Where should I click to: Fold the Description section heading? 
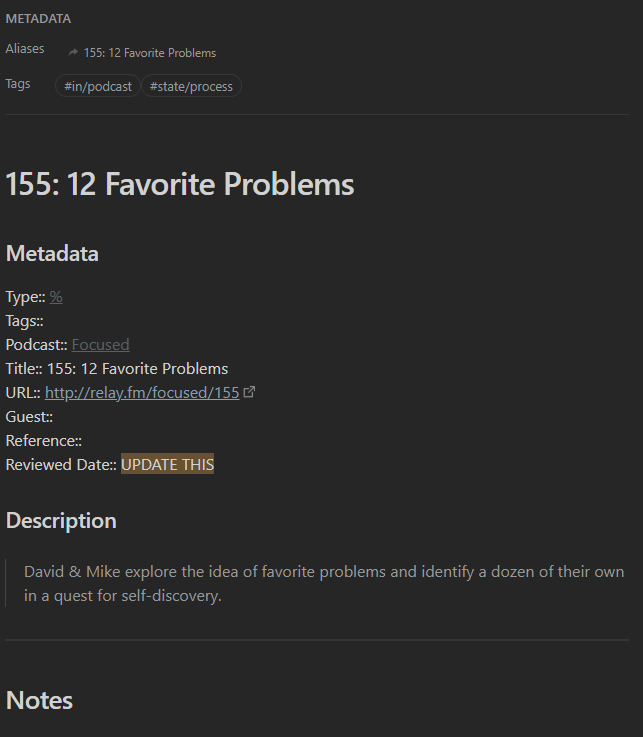[61, 521]
